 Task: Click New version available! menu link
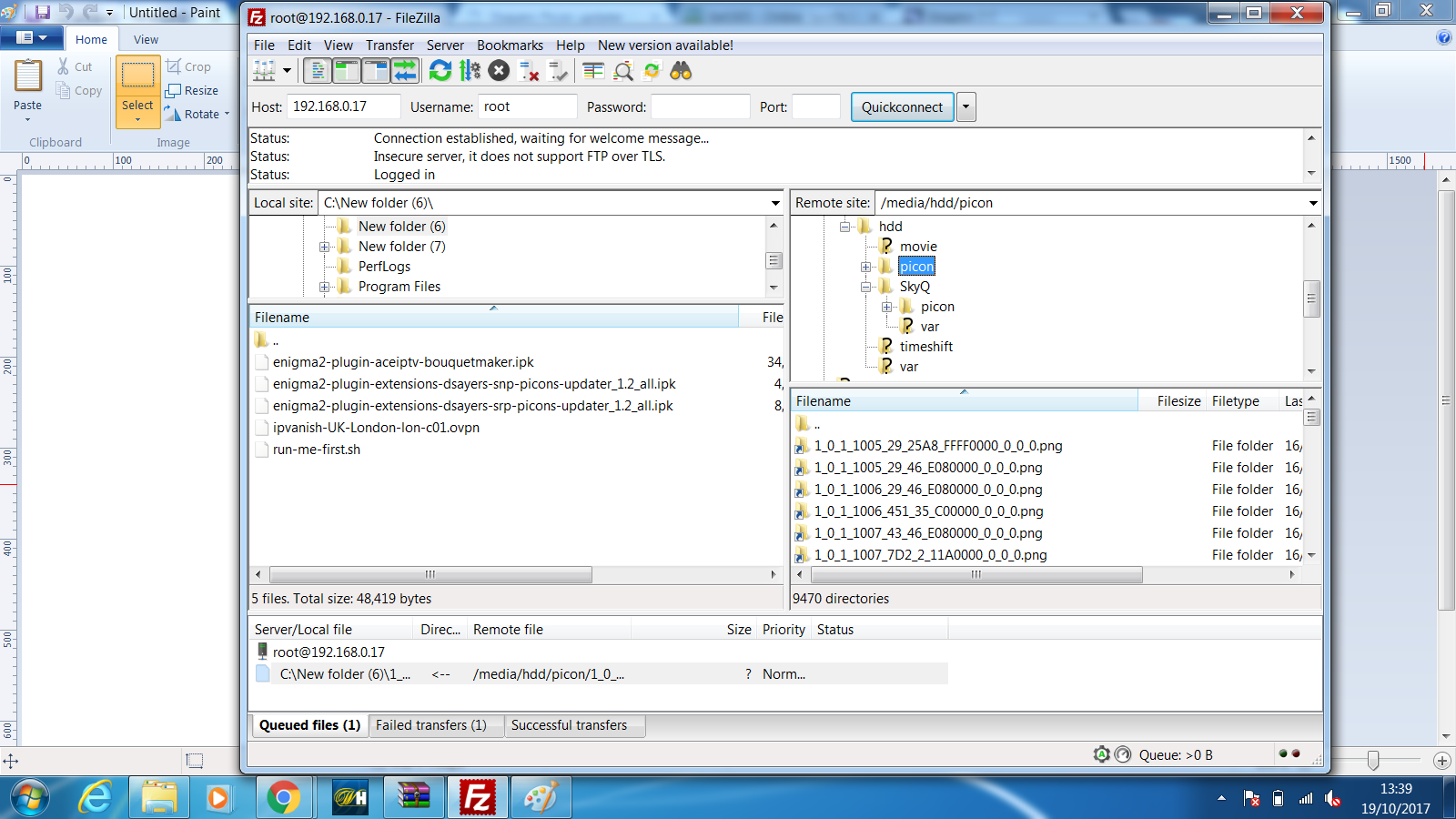[x=665, y=45]
